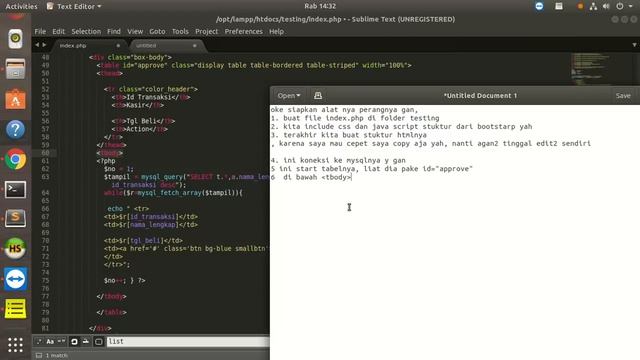
Task: Click the find input field containing list
Action: tap(188, 341)
